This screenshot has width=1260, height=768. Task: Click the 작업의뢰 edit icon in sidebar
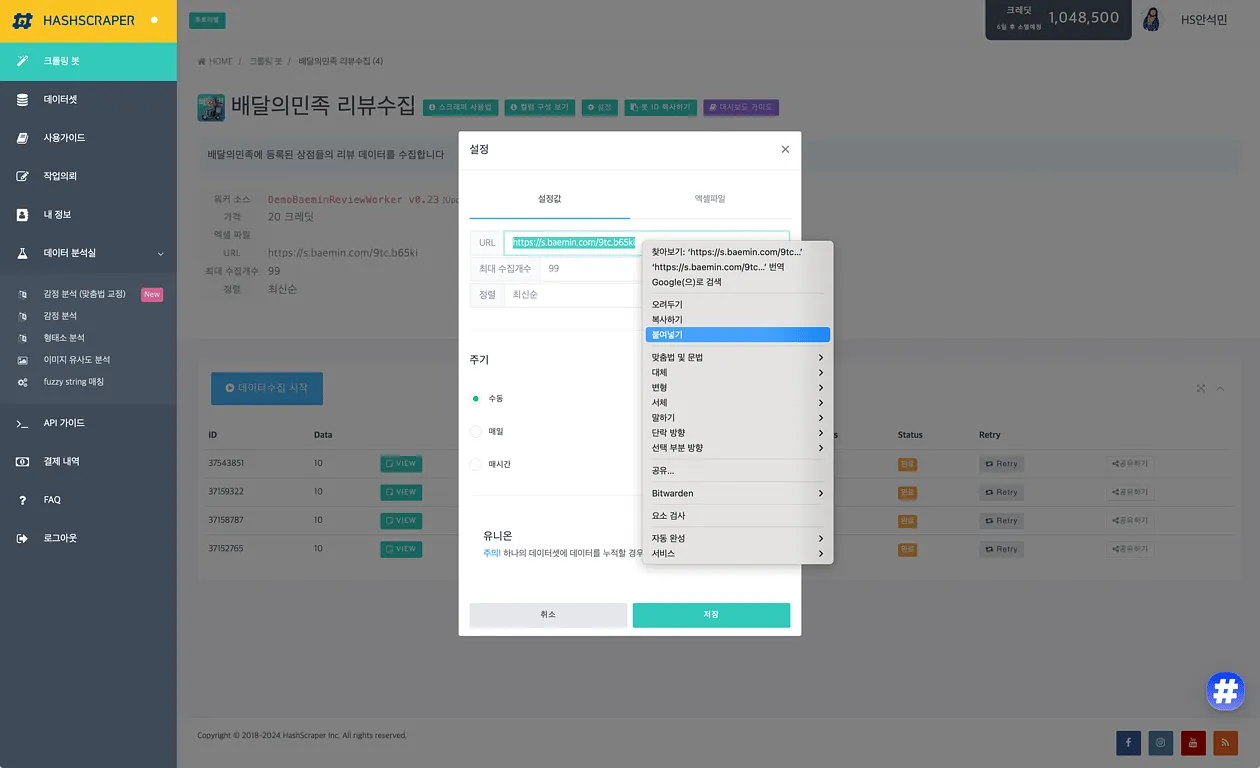(22, 177)
